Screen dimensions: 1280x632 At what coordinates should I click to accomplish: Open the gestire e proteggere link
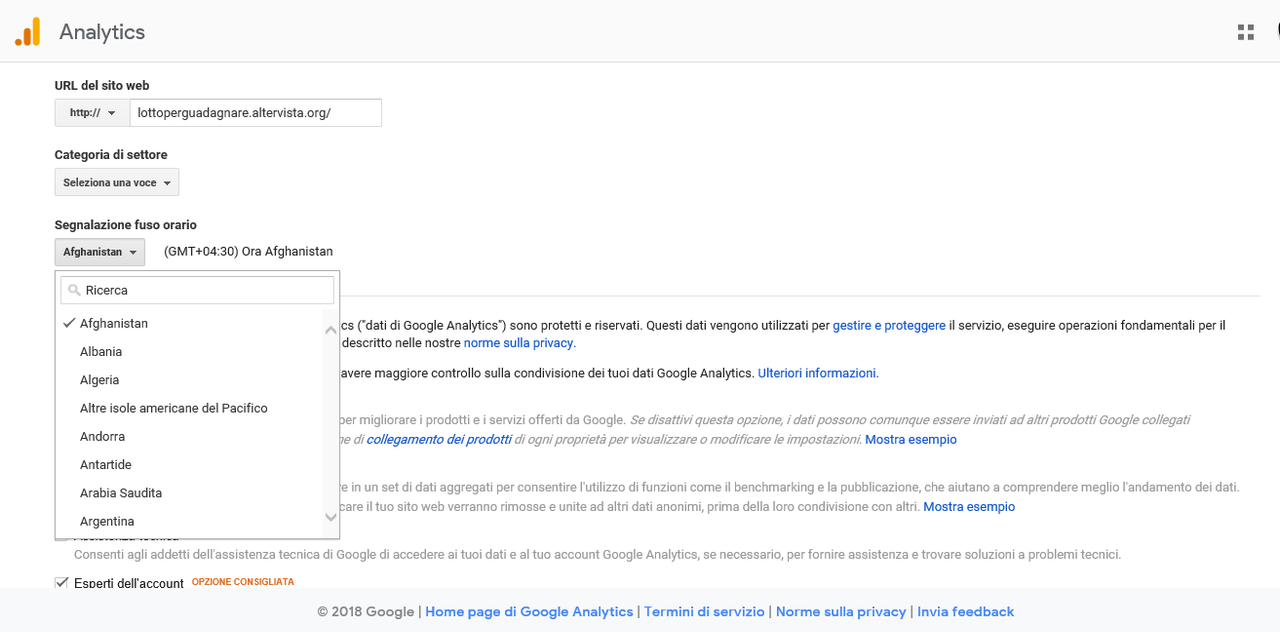pyautogui.click(x=889, y=325)
